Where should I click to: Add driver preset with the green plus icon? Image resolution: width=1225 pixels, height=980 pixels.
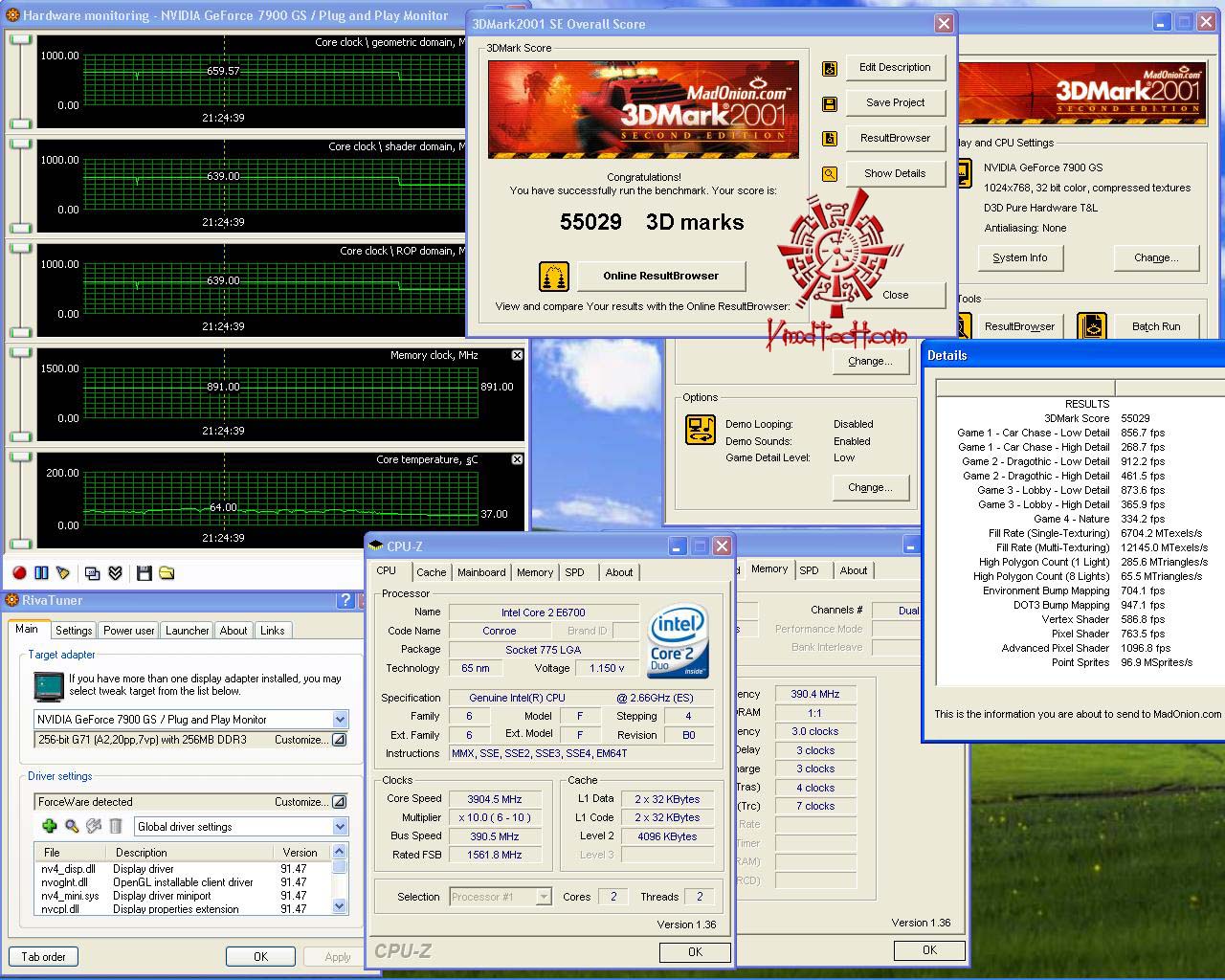[x=50, y=826]
